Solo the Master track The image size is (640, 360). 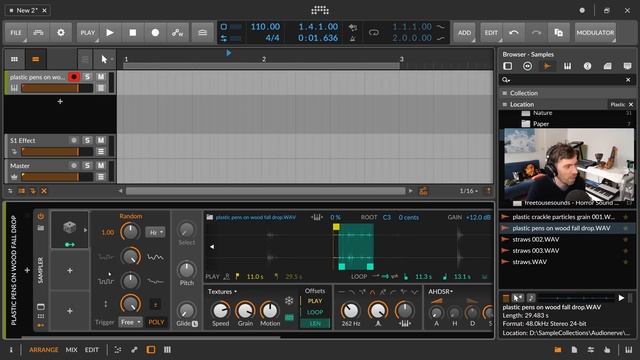click(87, 166)
